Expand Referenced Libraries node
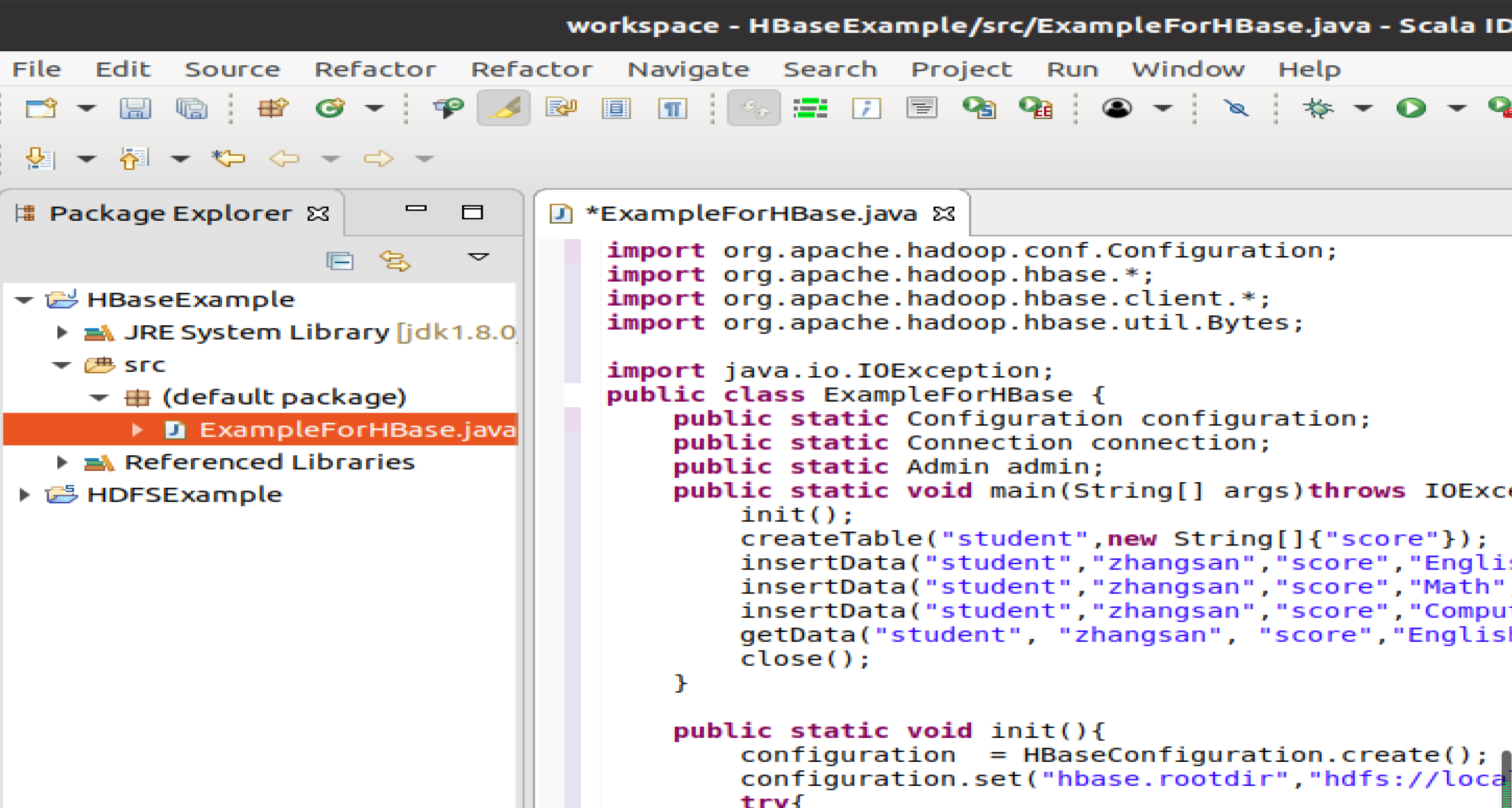 62,463
